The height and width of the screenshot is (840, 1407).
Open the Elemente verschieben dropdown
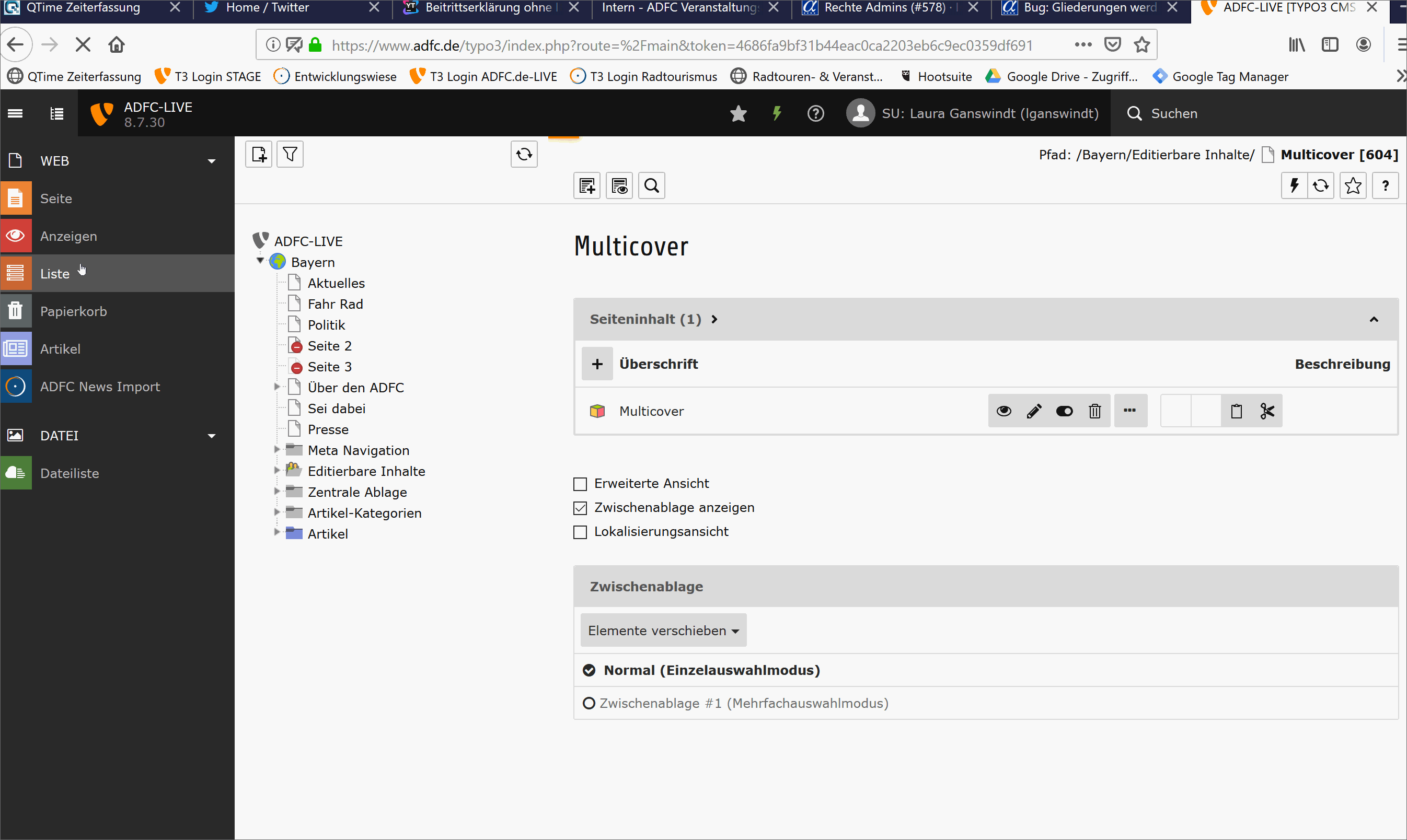point(663,631)
